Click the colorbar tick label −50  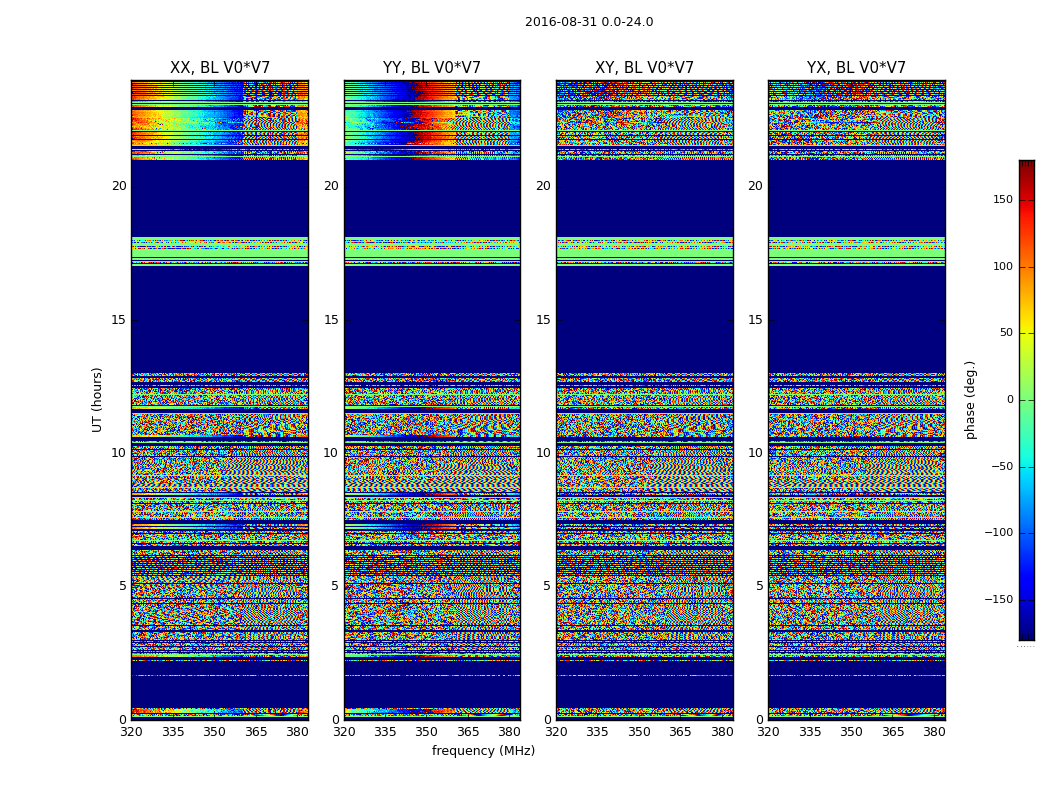1002,466
